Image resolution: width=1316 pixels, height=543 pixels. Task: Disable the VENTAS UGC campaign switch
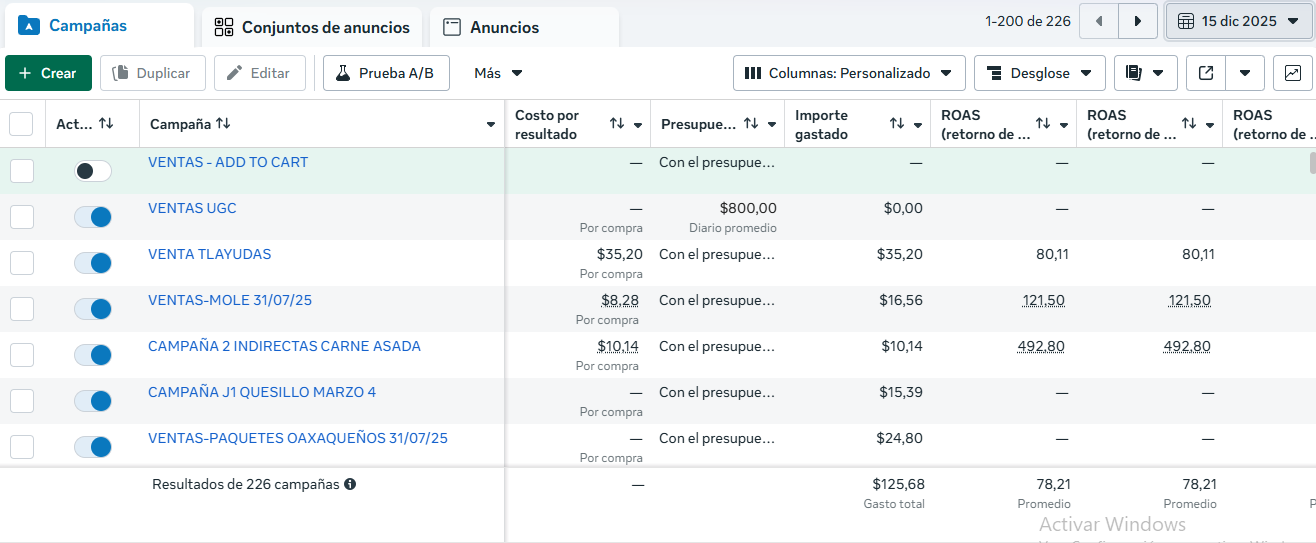(93, 217)
